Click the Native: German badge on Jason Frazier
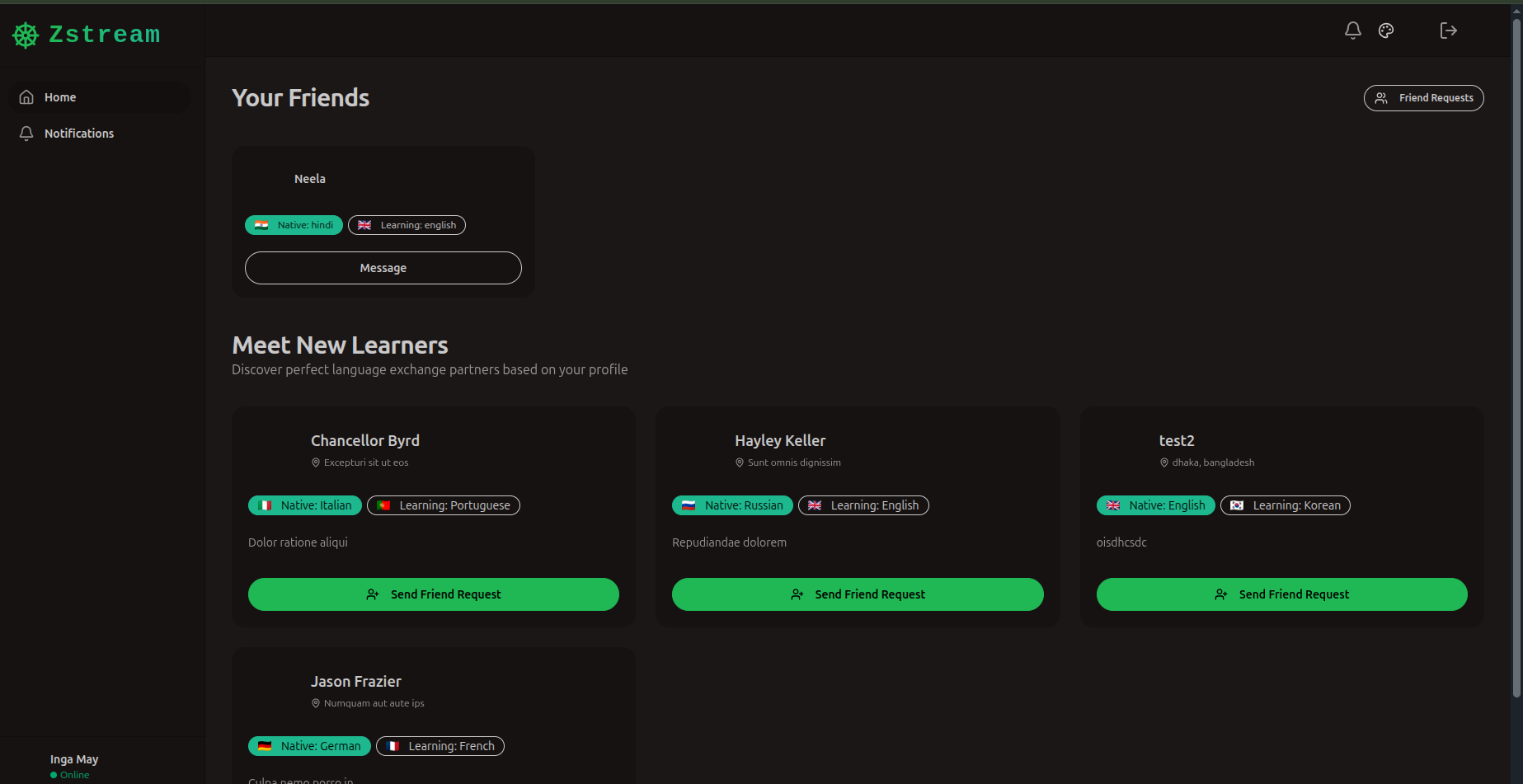1523x784 pixels. [309, 746]
